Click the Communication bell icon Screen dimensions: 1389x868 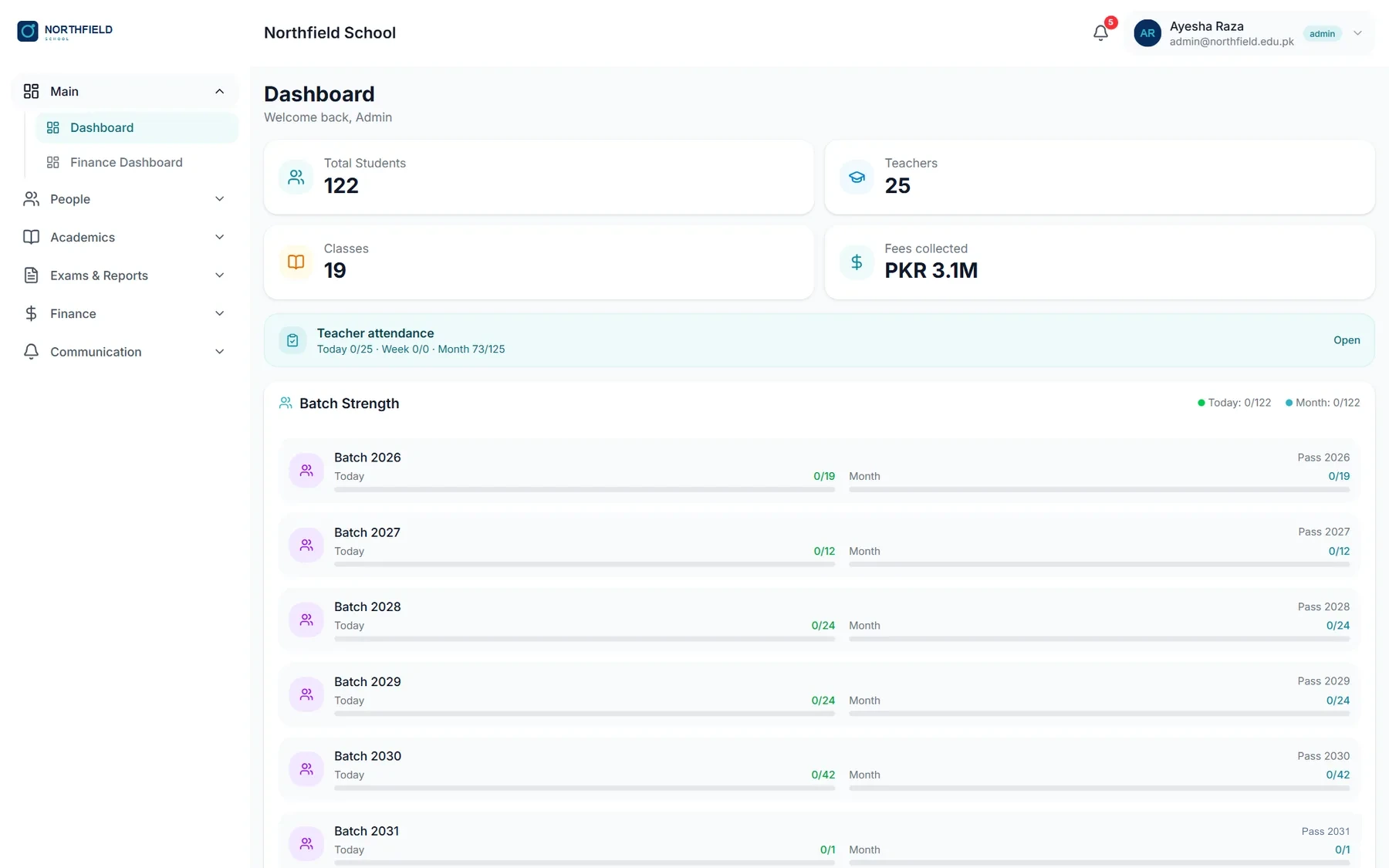tap(31, 352)
